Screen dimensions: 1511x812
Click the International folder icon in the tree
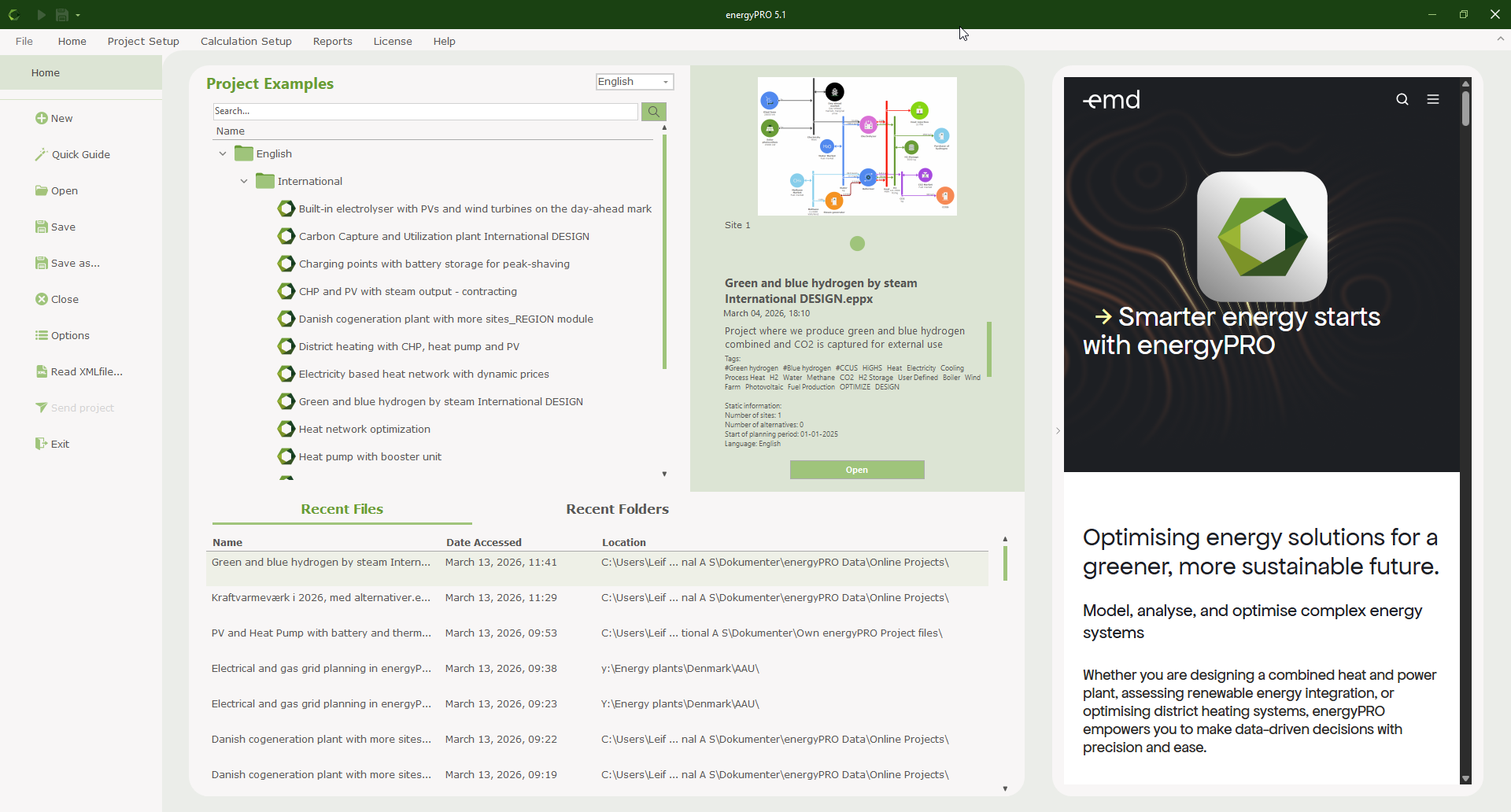coord(265,181)
